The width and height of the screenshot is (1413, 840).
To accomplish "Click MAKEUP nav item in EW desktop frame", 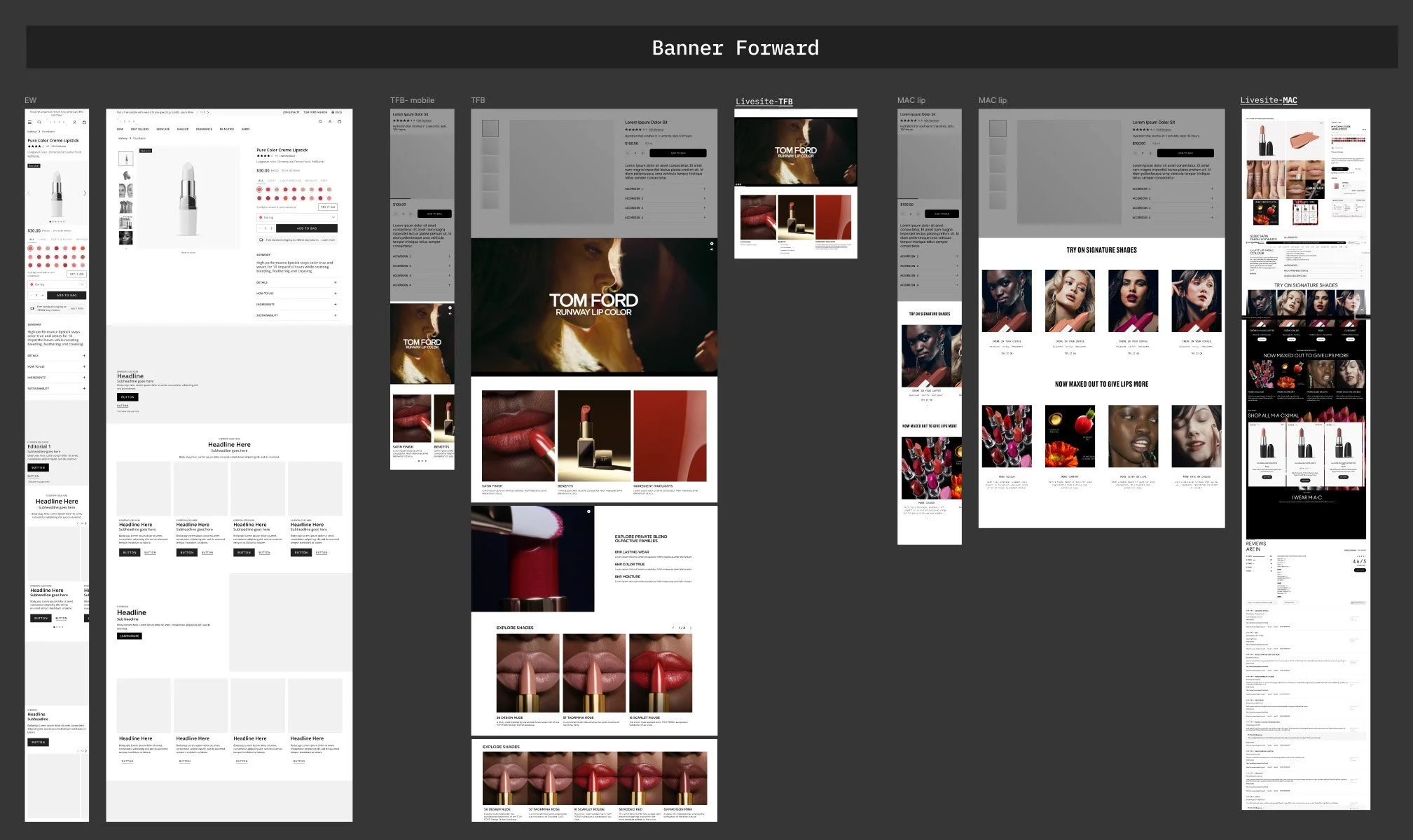I will [183, 129].
